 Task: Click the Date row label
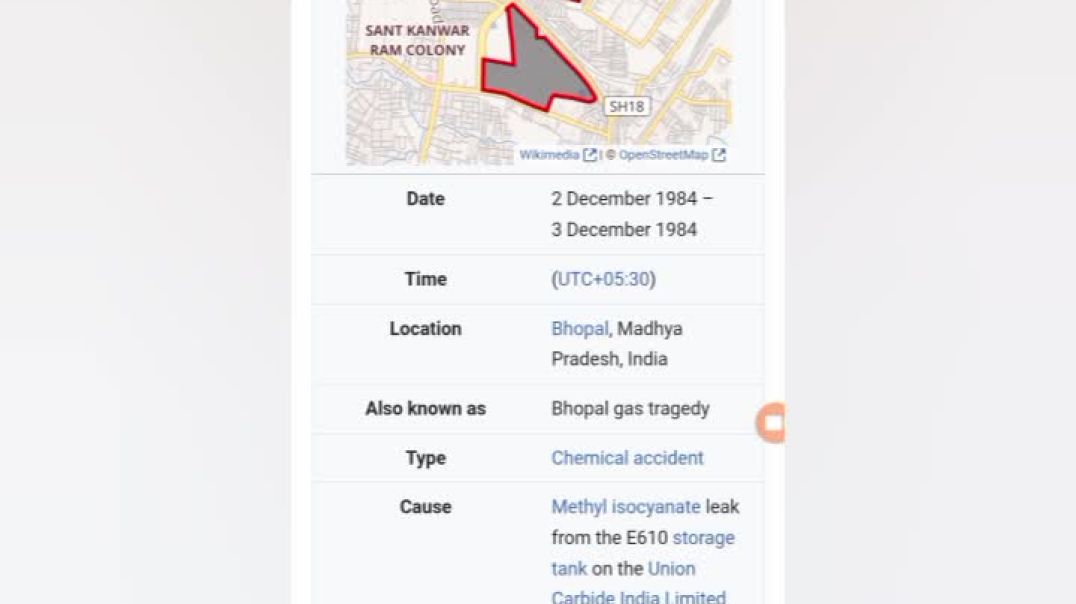coord(425,198)
